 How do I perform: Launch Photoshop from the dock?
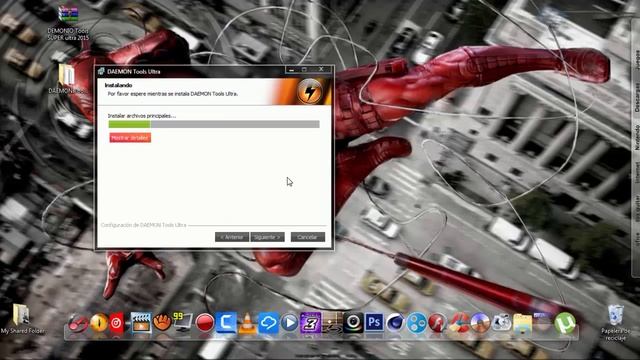(374, 322)
